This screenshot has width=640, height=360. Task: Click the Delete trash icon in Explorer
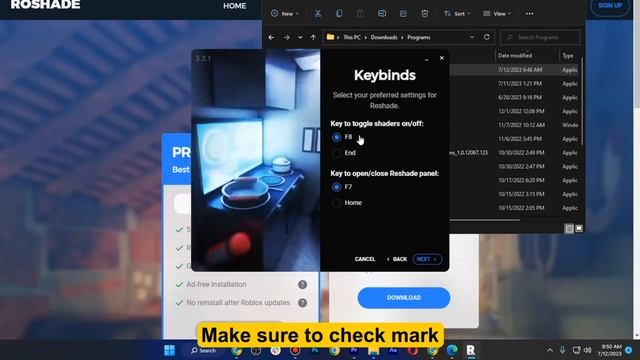coord(424,13)
